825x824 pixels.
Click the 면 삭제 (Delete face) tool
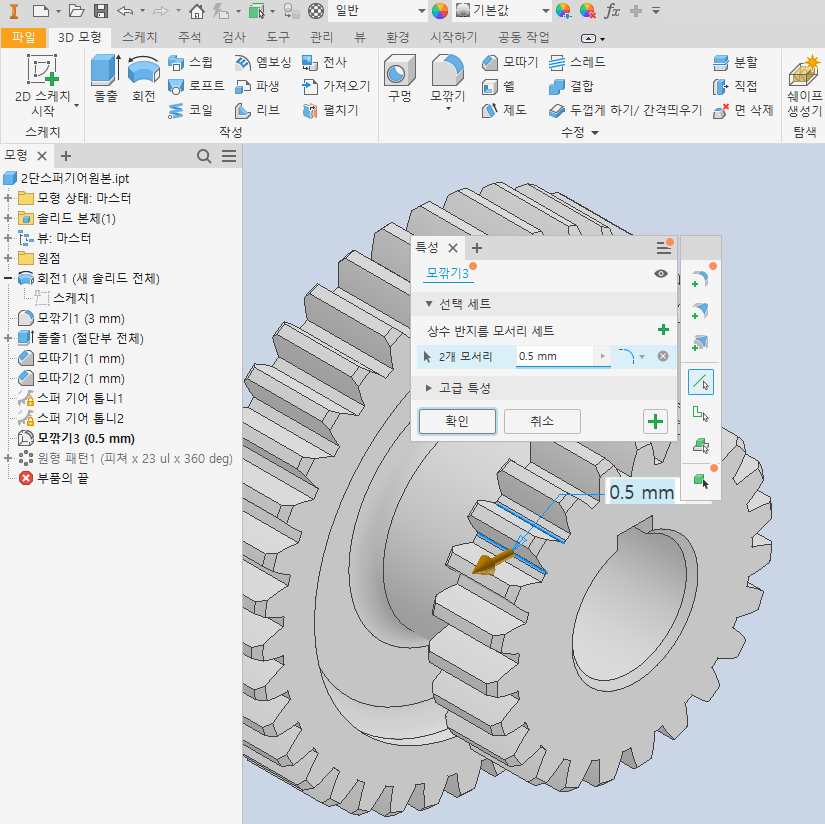(743, 110)
